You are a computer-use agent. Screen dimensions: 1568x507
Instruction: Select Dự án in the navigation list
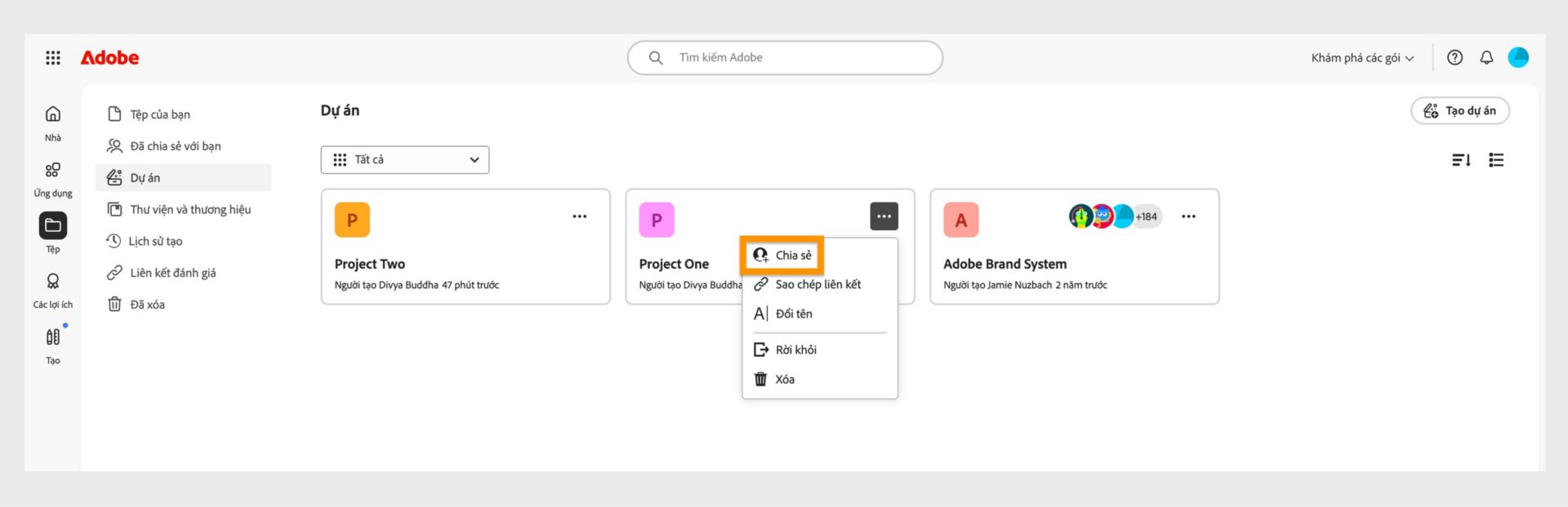click(184, 178)
